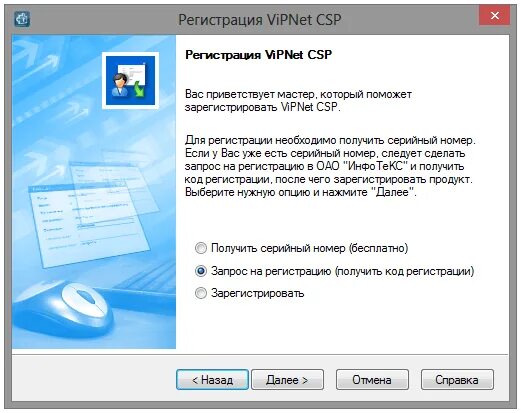521x413 pixels.
Task: Cancel the wizard via 'Отмена' button
Action: coord(372,379)
